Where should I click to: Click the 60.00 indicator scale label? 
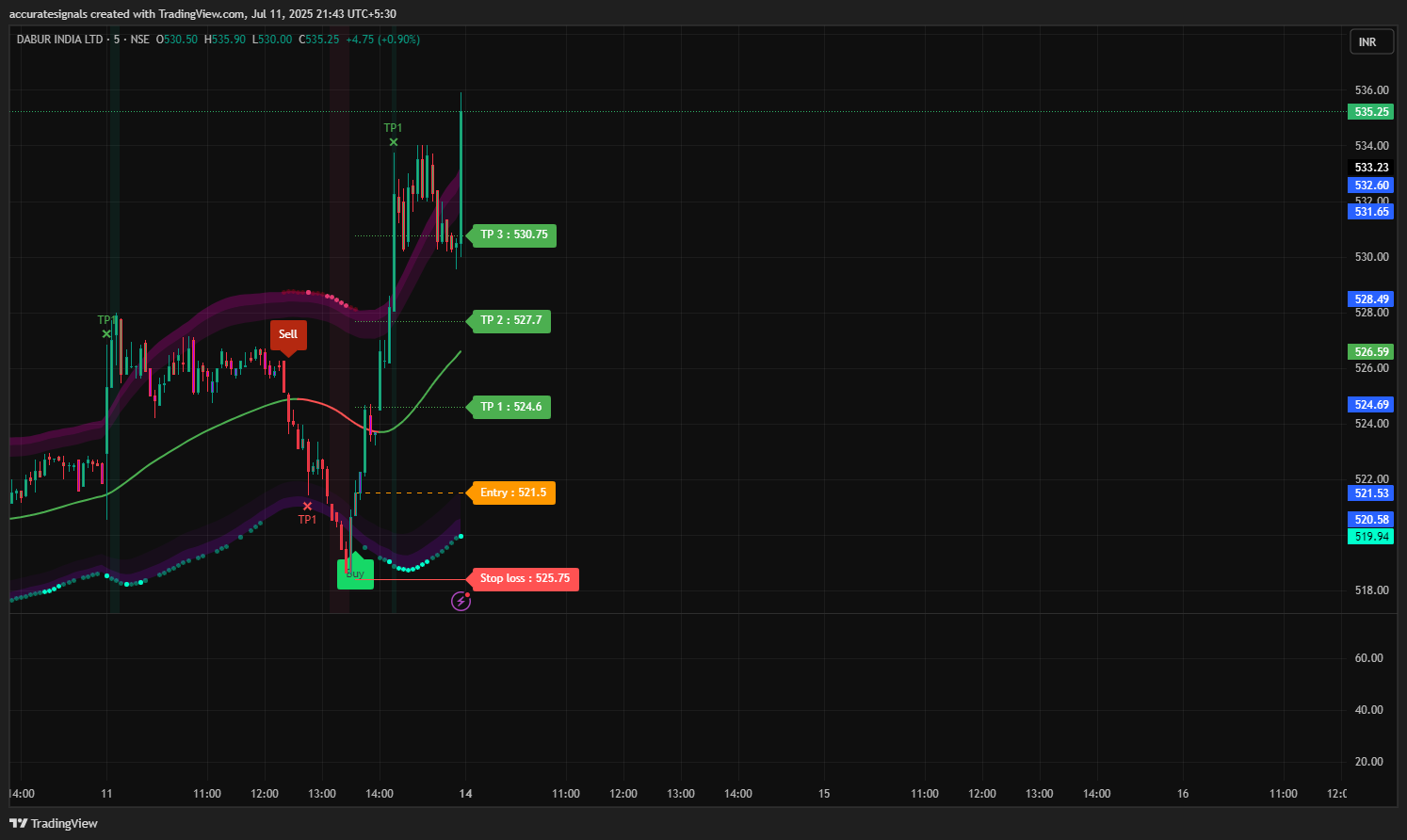1368,658
